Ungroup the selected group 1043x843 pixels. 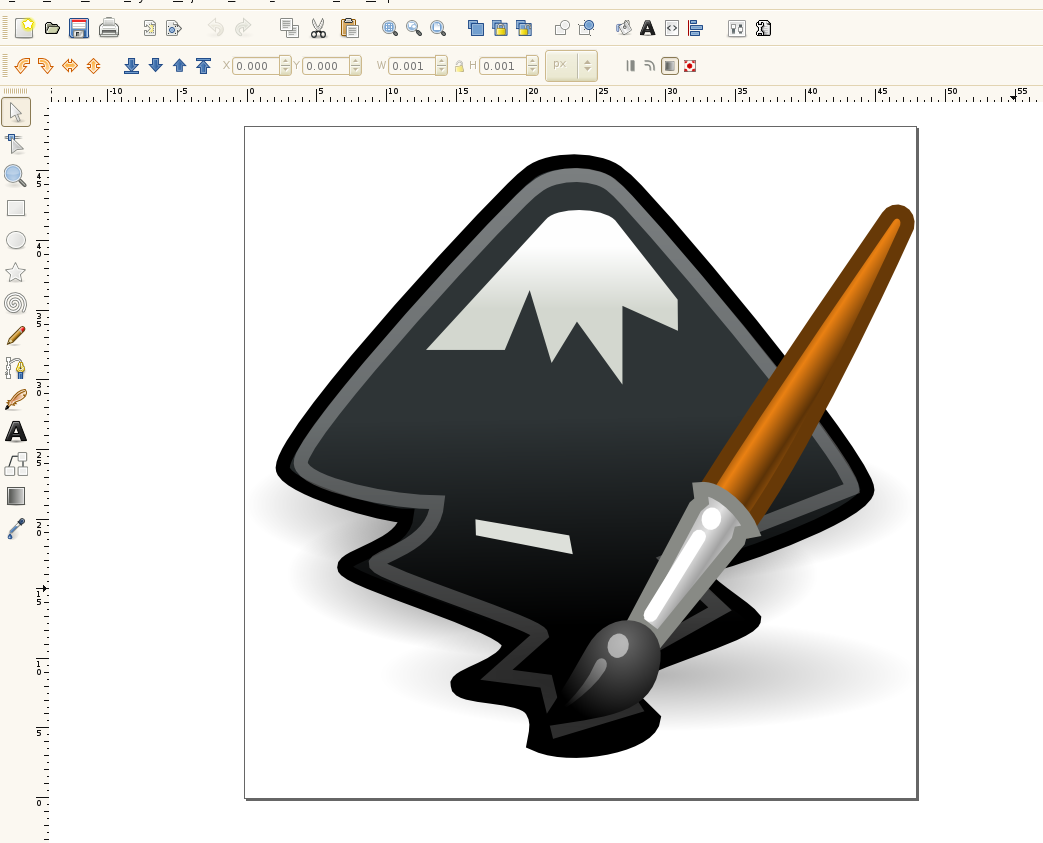coord(586,28)
